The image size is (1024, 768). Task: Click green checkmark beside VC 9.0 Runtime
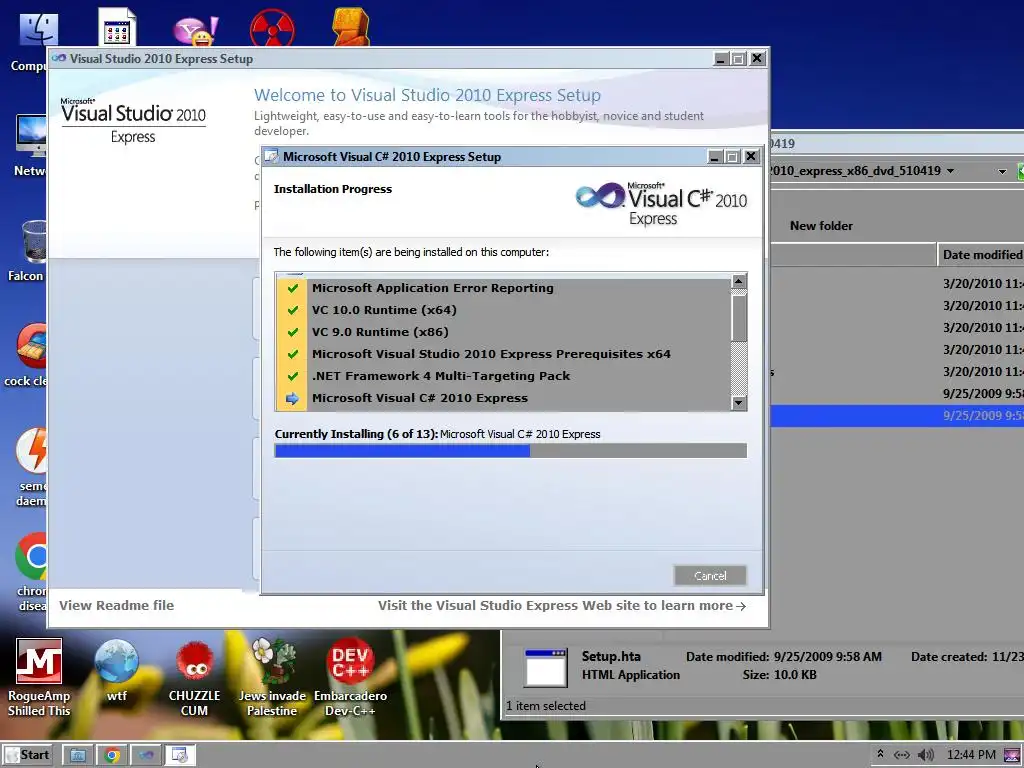(293, 332)
